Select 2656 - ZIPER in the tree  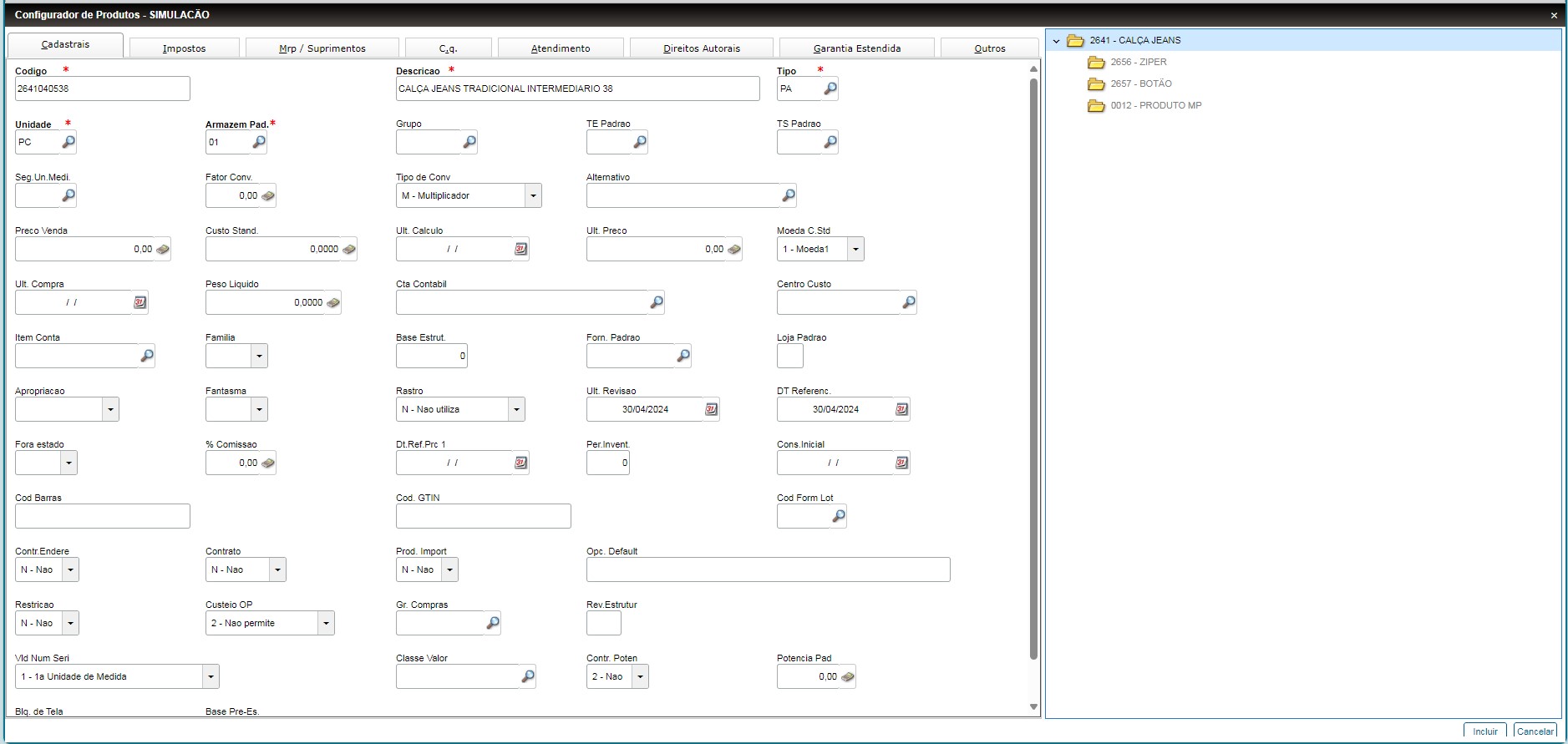pos(1138,63)
